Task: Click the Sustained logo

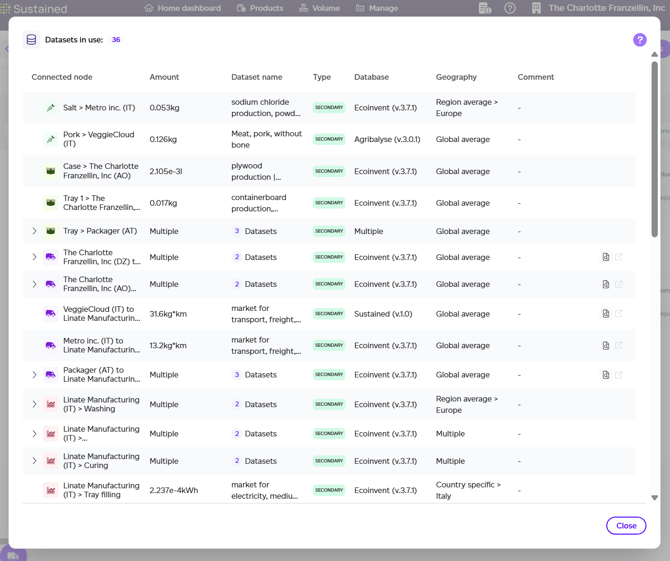Action: click(x=34, y=9)
